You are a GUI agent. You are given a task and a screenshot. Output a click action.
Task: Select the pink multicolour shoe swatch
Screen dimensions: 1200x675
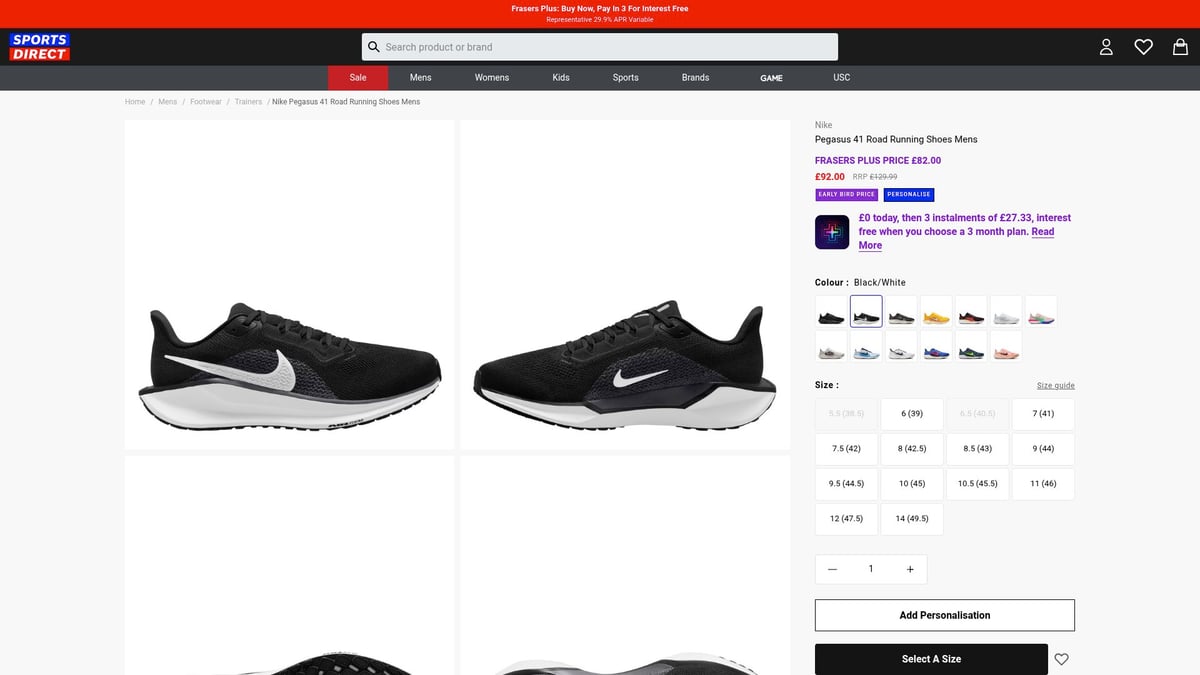[x=1041, y=312]
